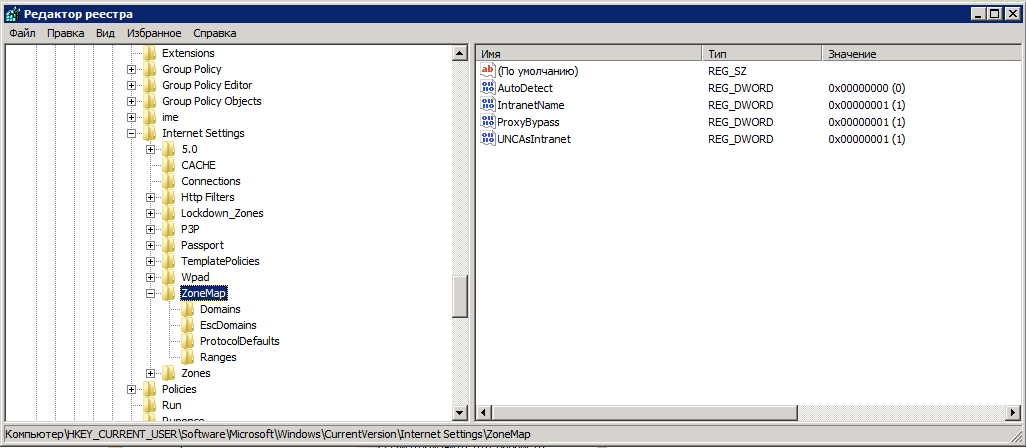The height and width of the screenshot is (448, 1026).
Task: Click the tree pane scroll up arrow
Action: coord(459,53)
